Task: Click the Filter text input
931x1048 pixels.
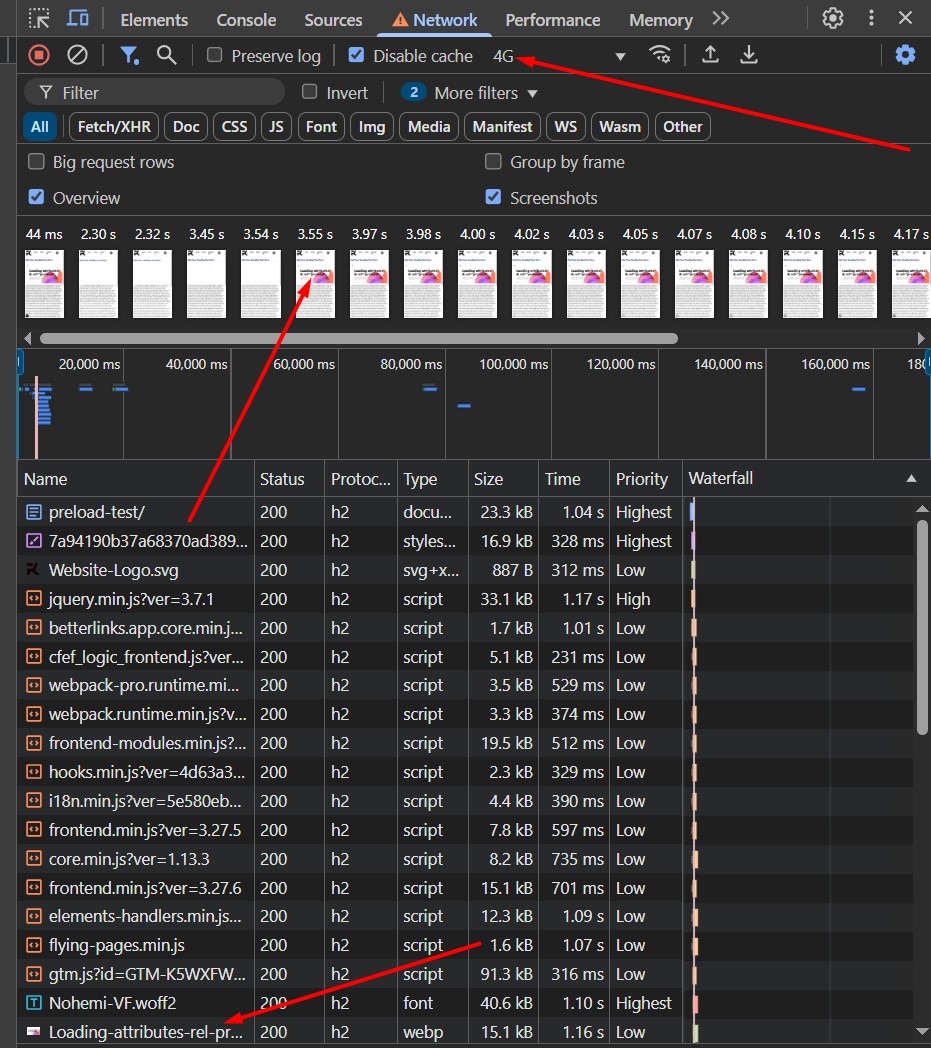Action: (154, 92)
